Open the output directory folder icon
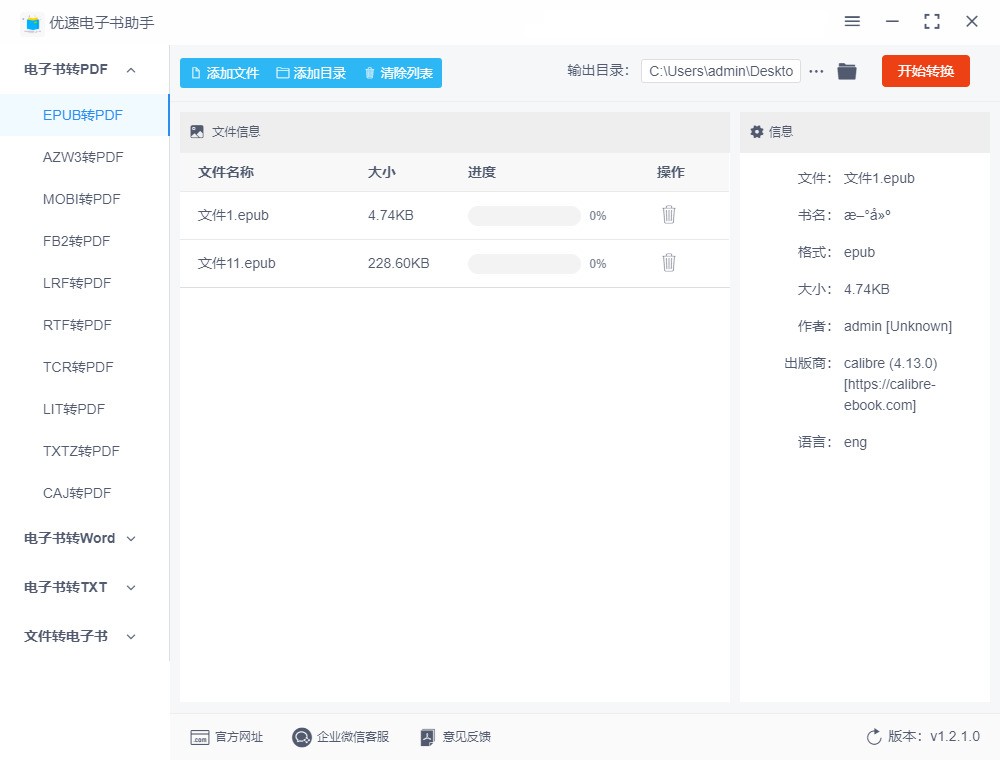Image resolution: width=1000 pixels, height=760 pixels. click(847, 71)
